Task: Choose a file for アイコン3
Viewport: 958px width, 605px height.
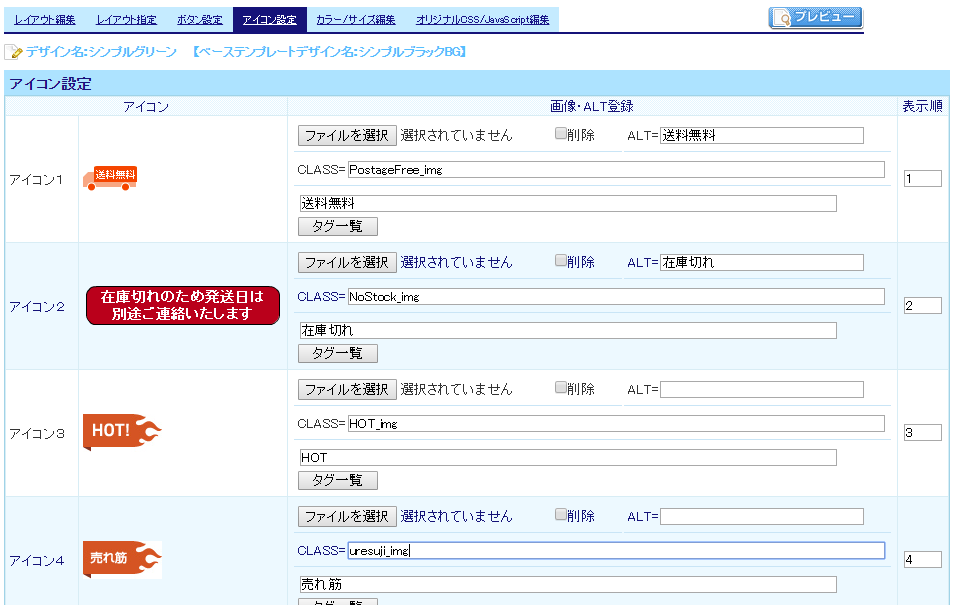Action: pyautogui.click(x=347, y=390)
